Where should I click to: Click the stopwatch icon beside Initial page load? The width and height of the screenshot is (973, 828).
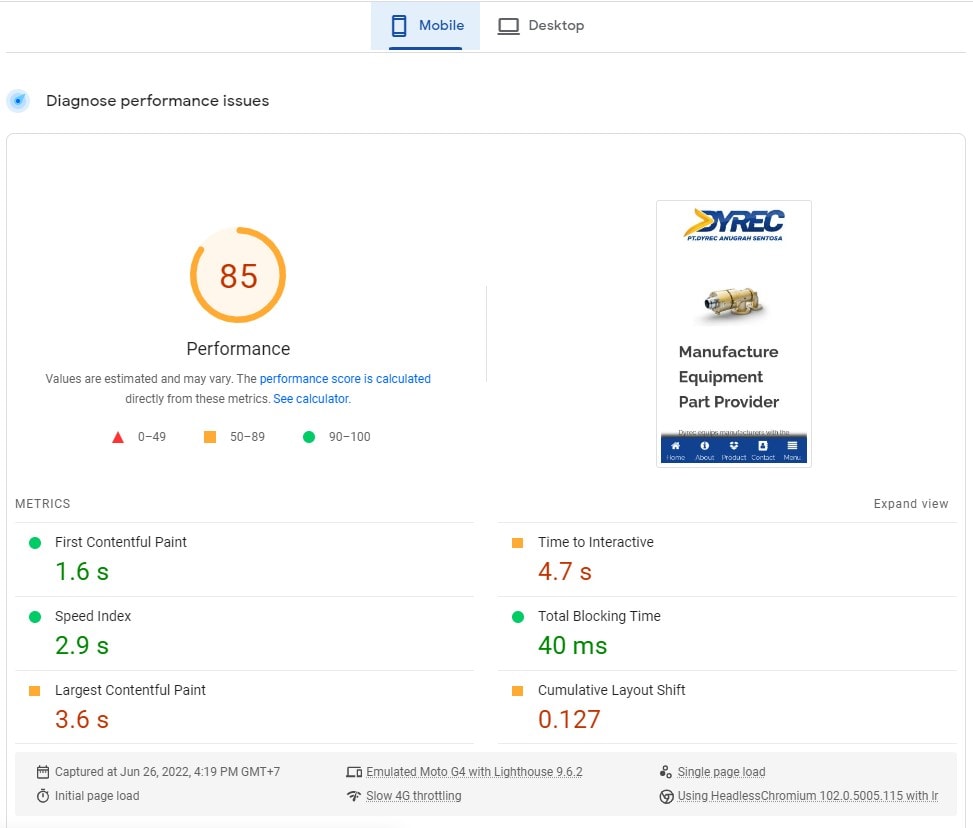point(43,796)
